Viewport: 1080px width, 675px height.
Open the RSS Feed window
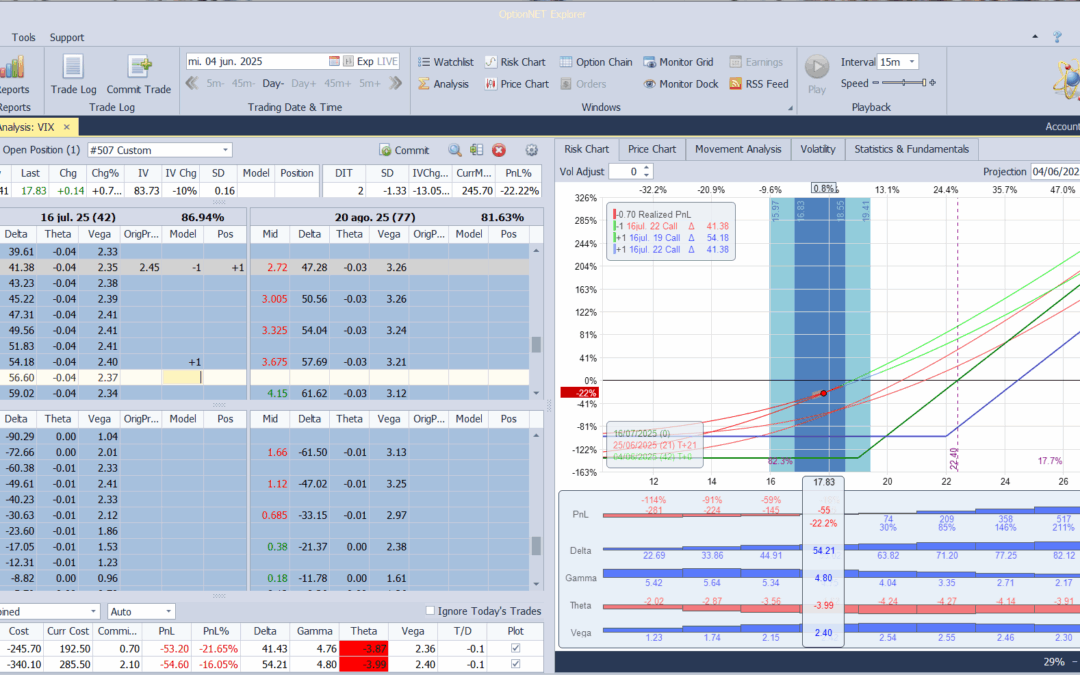coord(758,84)
